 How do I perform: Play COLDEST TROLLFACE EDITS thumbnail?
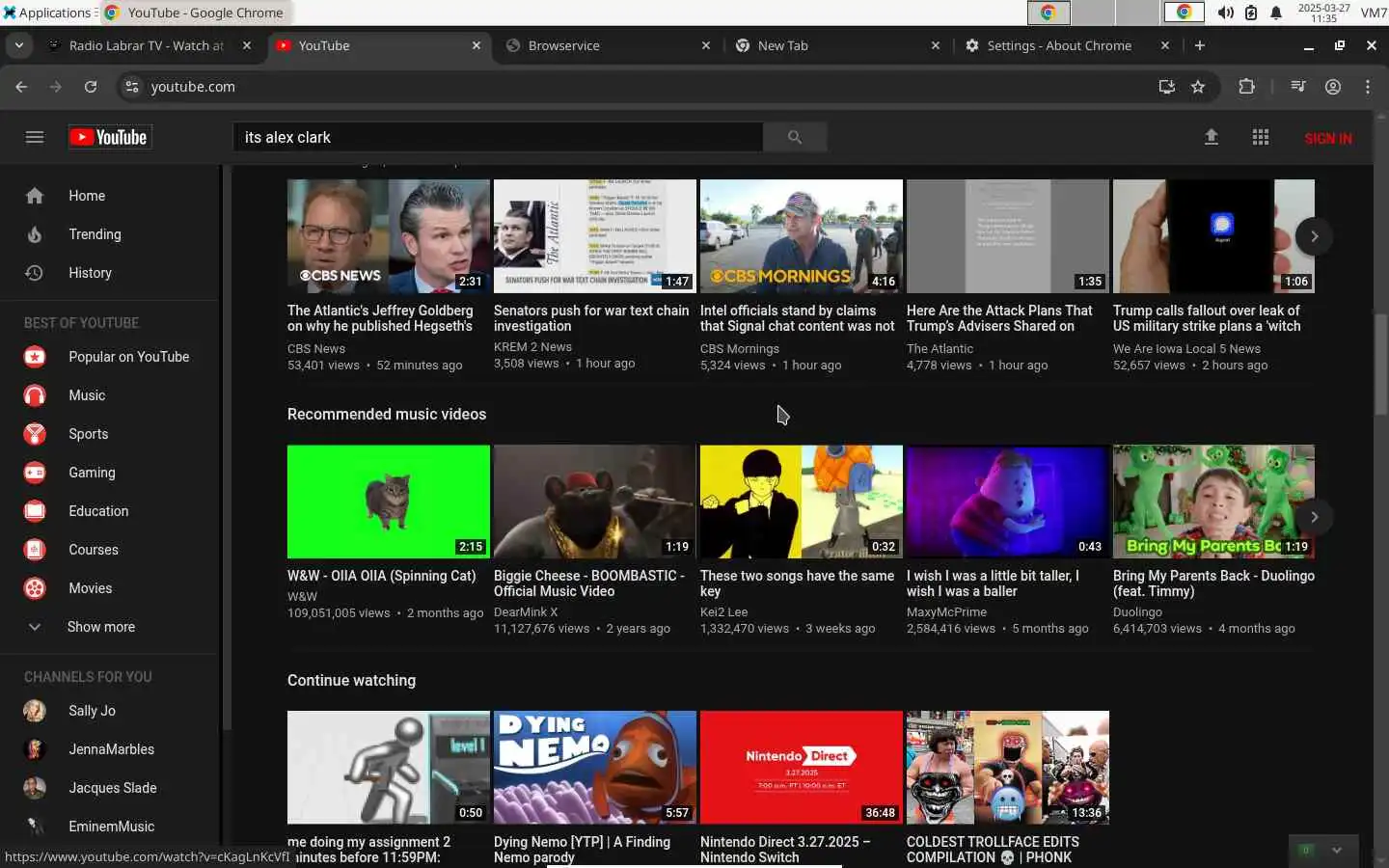(x=1008, y=768)
